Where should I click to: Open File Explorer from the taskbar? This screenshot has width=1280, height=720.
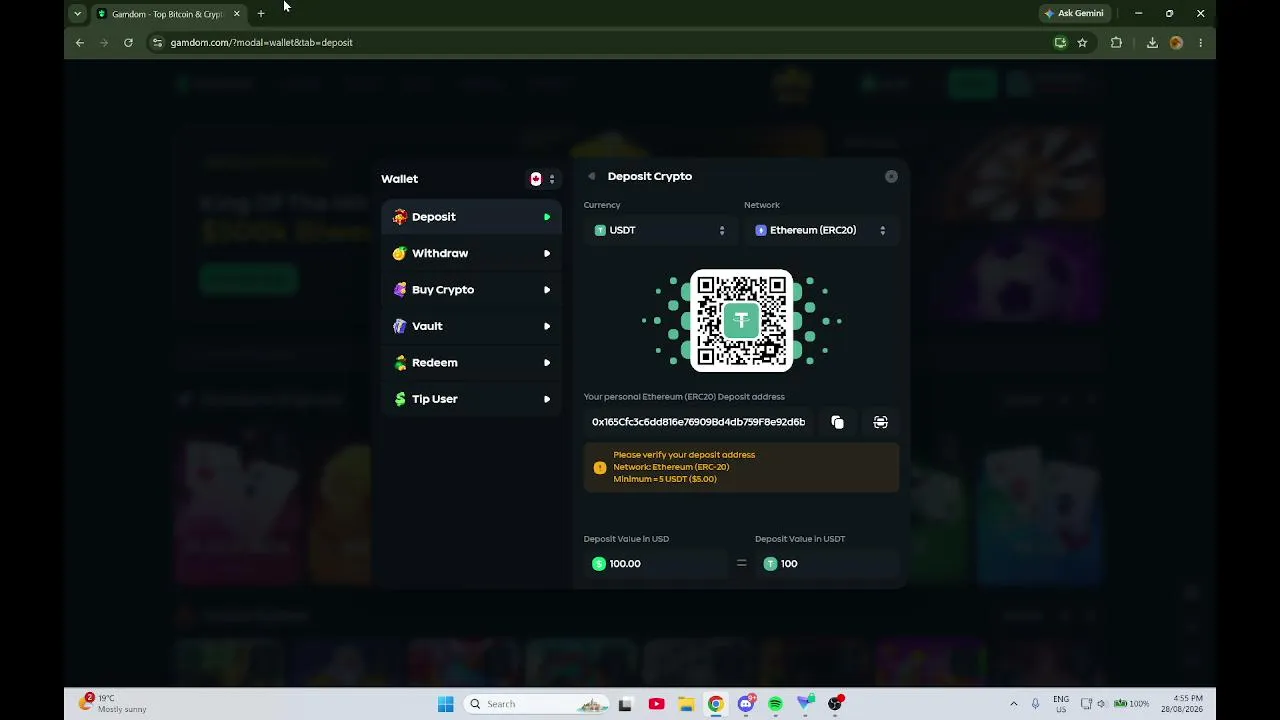pos(686,704)
